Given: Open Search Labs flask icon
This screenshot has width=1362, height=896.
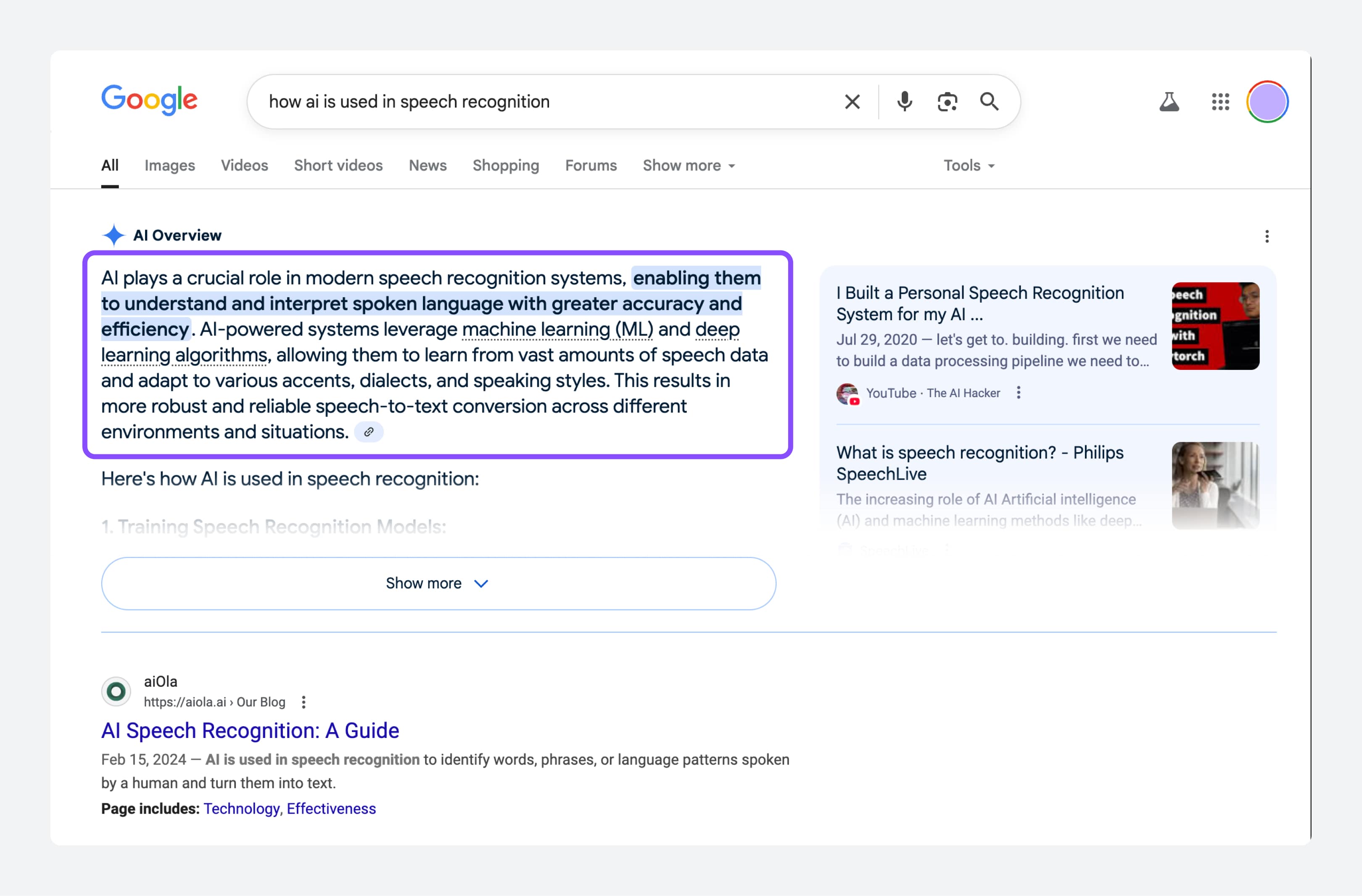Looking at the screenshot, I should (1169, 102).
